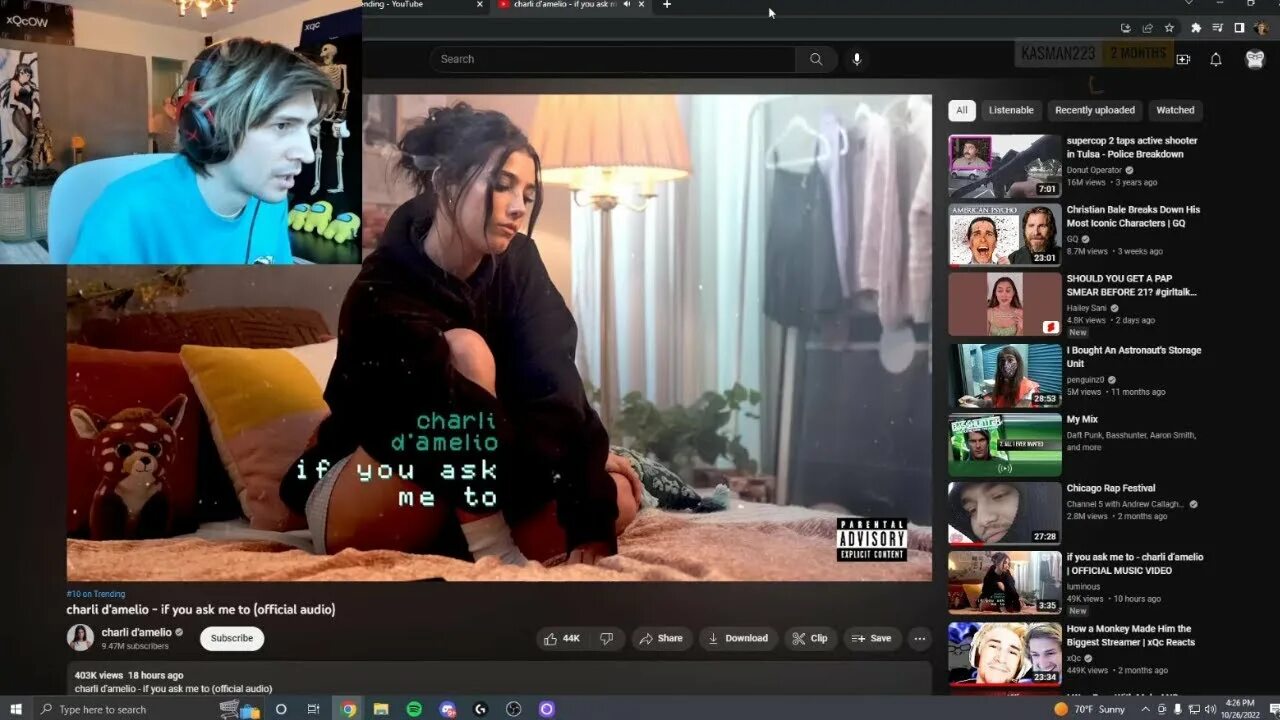Click Channel 5 with Andrew Callaghan name
The width and height of the screenshot is (1280, 720).
(1125, 504)
